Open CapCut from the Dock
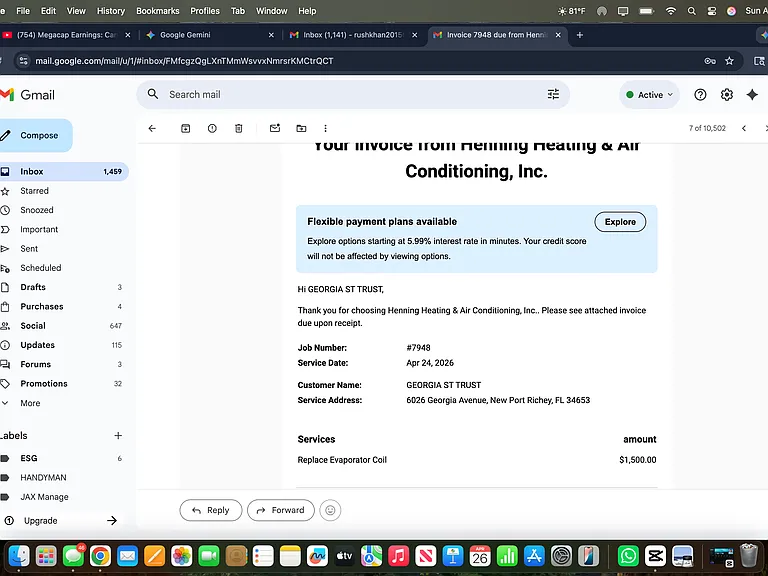 click(655, 556)
